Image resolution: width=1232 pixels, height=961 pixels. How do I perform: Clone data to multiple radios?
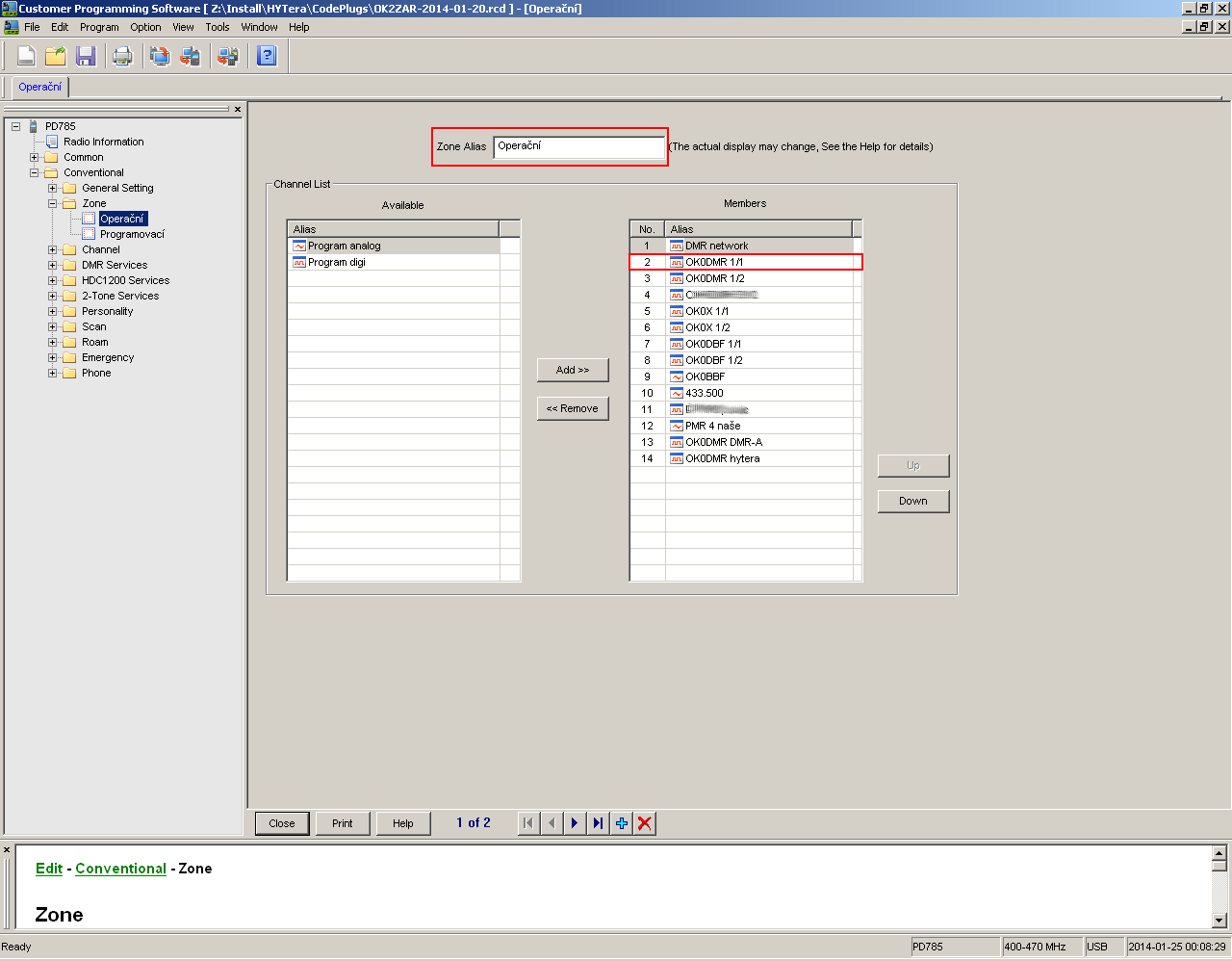(228, 56)
